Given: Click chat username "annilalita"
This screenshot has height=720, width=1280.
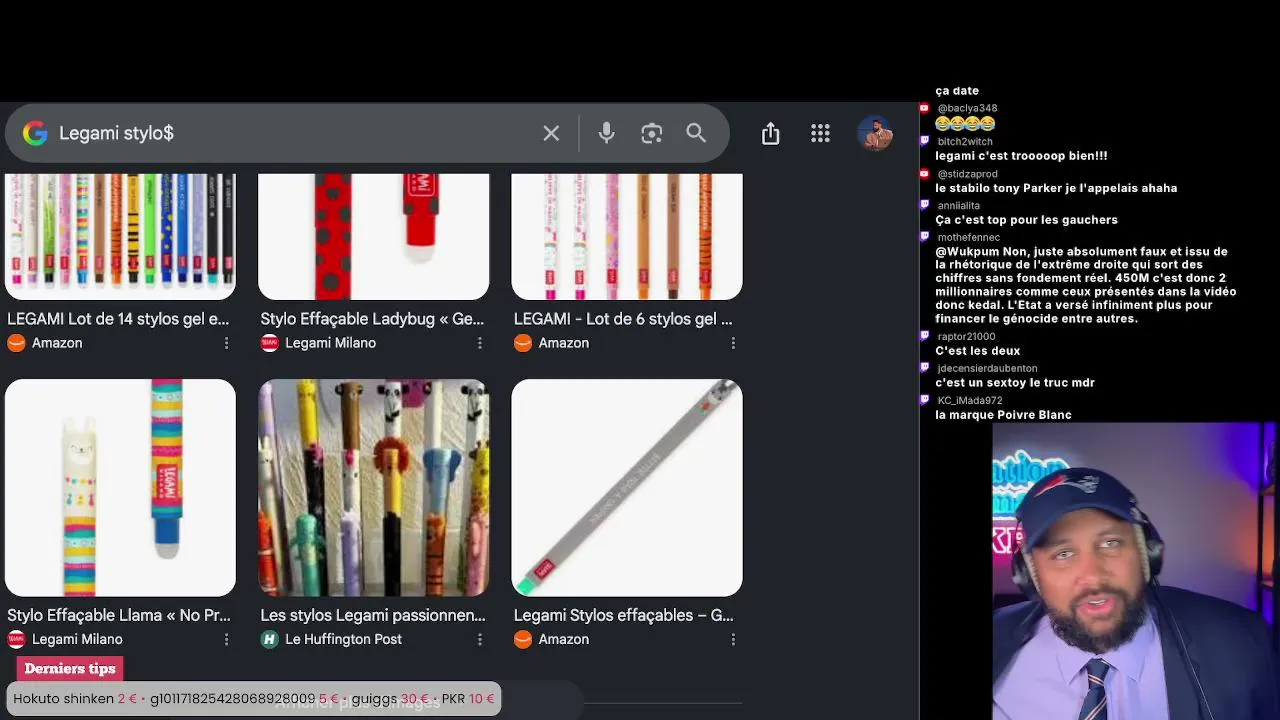Looking at the screenshot, I should 959,206.
